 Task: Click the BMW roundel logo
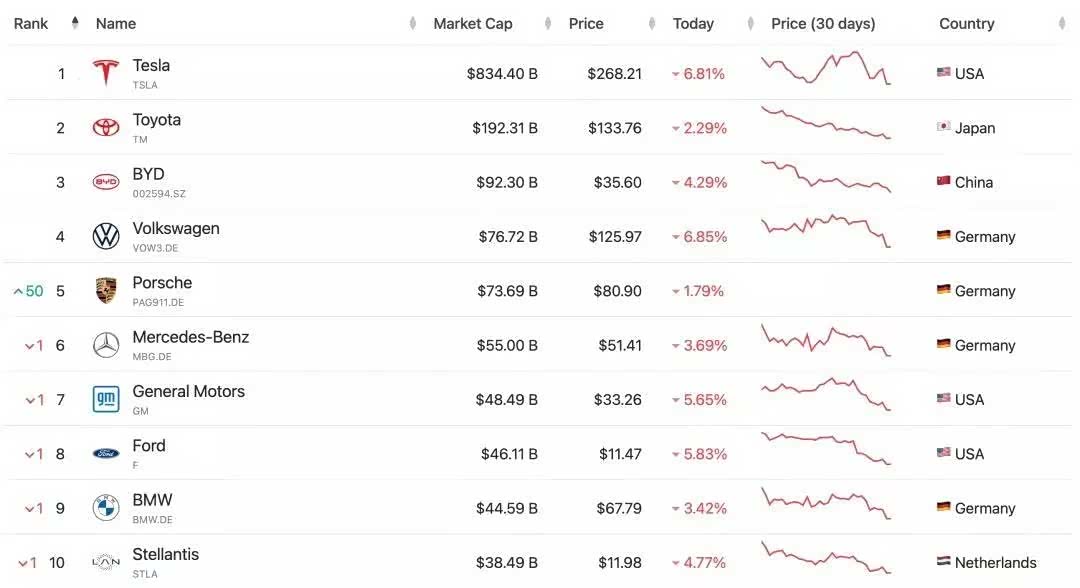(106, 508)
